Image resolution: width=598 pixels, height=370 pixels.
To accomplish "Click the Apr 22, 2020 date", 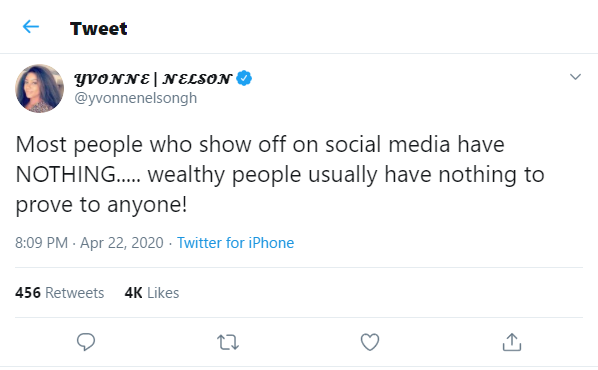I will pyautogui.click(x=122, y=243).
